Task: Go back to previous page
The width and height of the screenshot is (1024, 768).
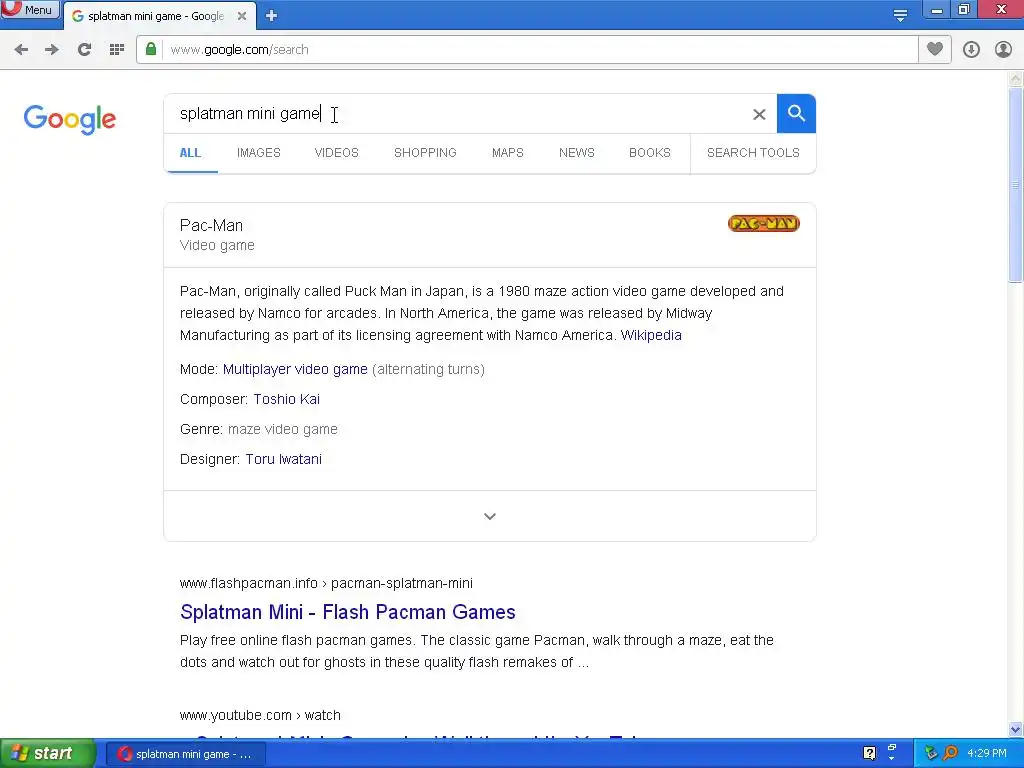Action: point(21,50)
